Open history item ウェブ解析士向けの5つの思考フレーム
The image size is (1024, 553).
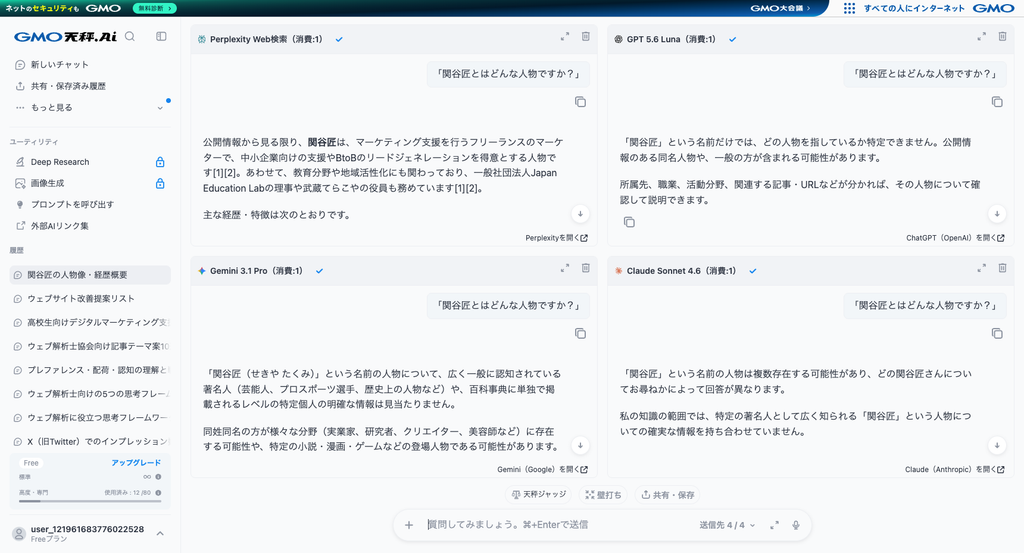click(x=90, y=394)
